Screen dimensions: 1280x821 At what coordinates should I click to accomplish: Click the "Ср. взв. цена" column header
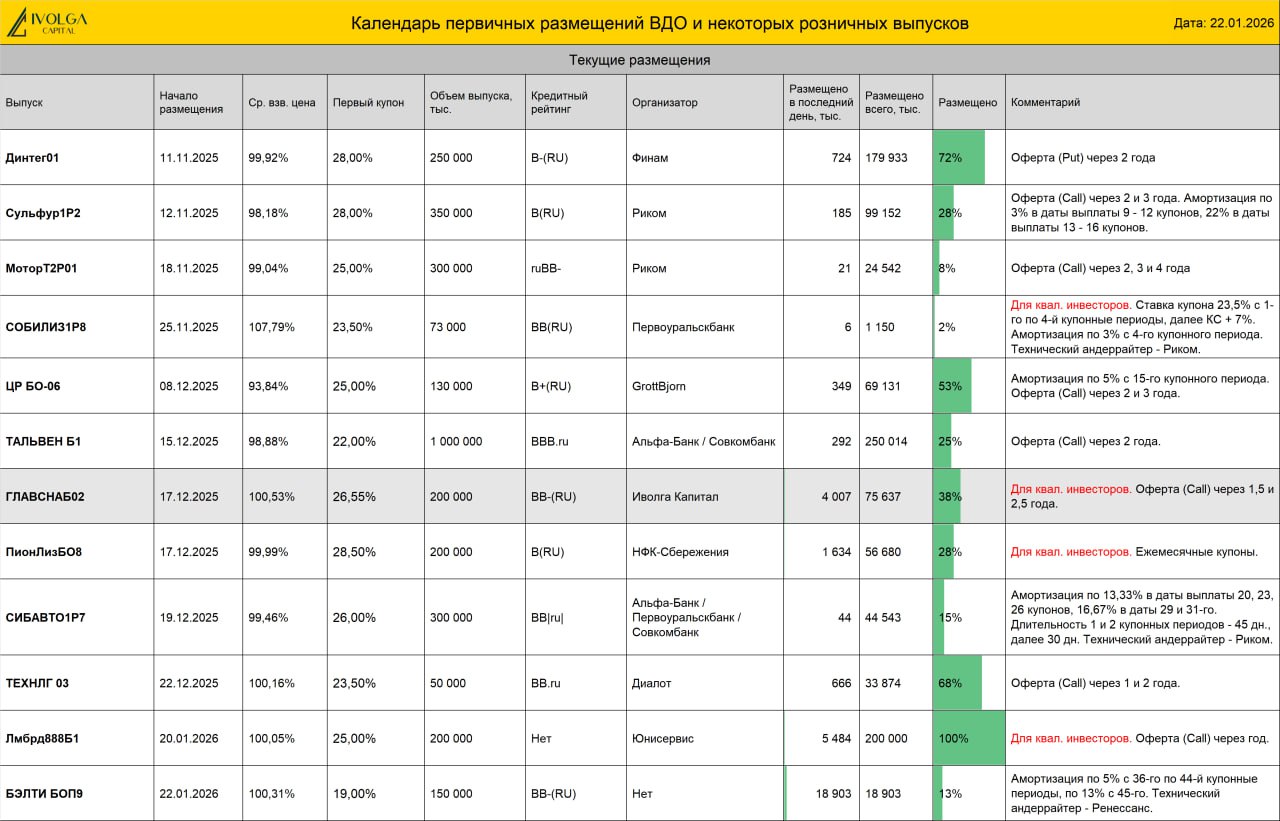(281, 102)
